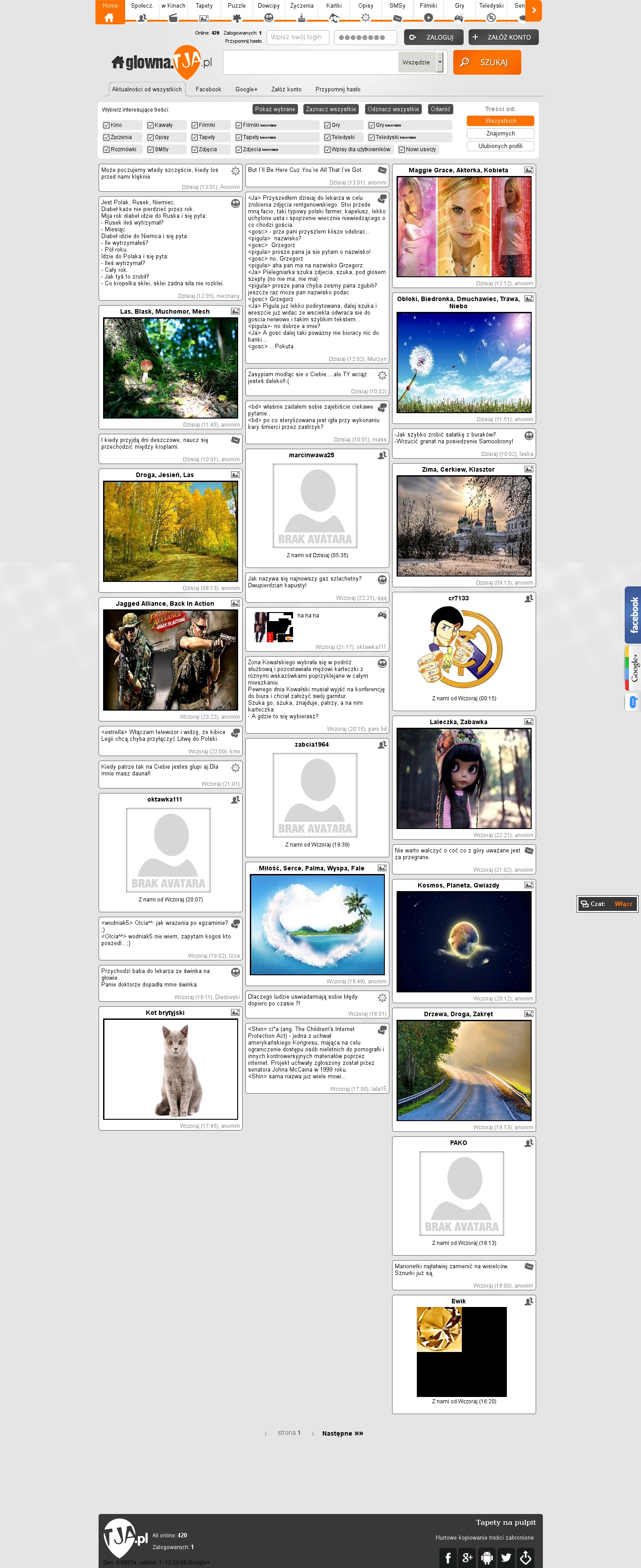
Task: Uncheck the Nowi userzy checkbox
Action: [x=402, y=150]
